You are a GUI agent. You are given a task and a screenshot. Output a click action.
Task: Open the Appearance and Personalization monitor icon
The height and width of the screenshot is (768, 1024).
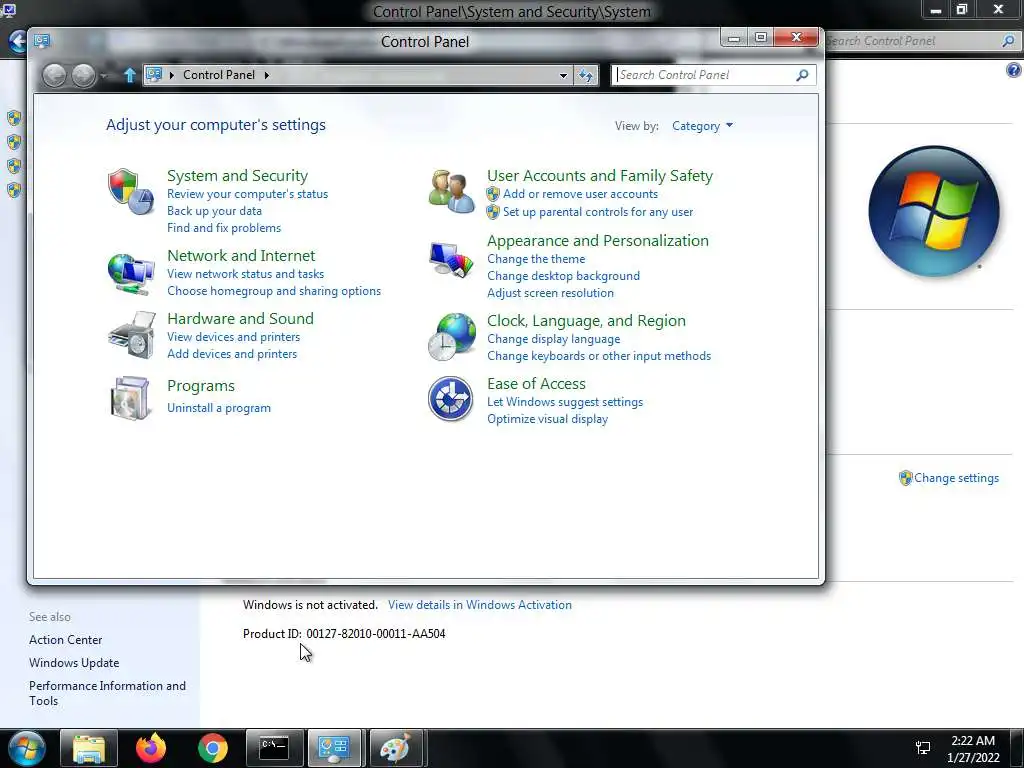451,260
